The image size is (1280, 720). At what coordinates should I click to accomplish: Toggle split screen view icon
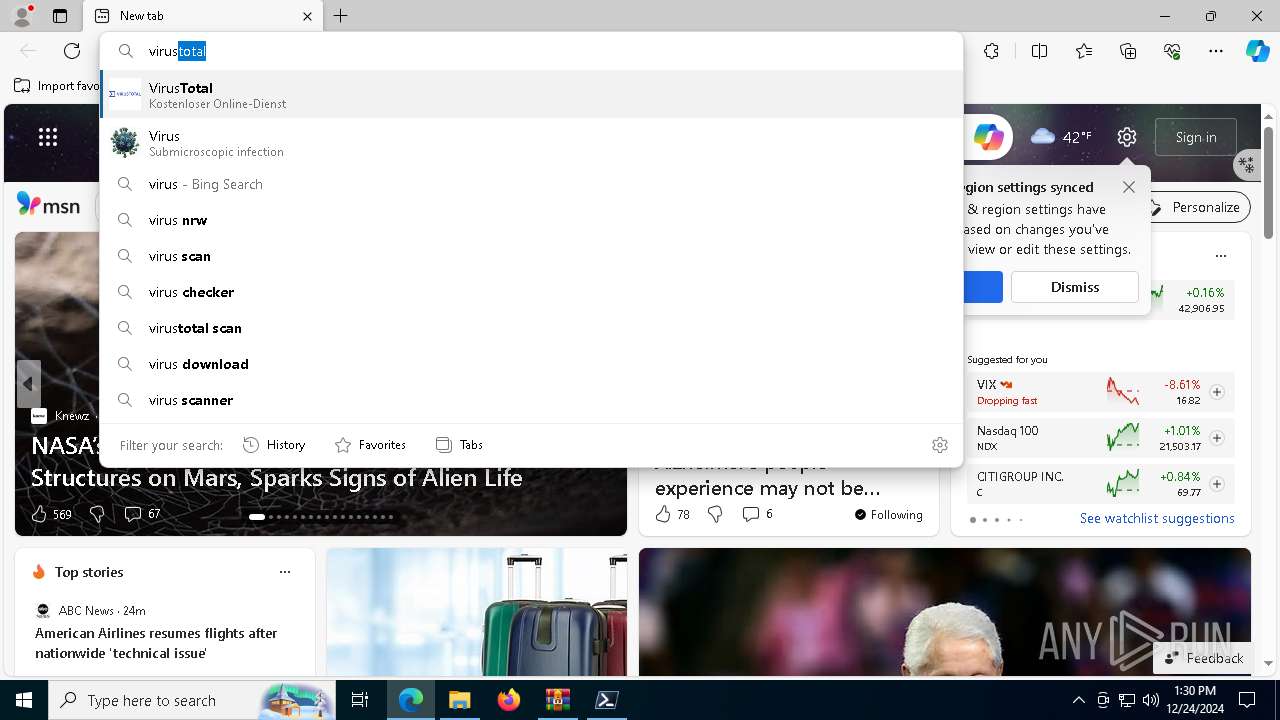[1039, 51]
